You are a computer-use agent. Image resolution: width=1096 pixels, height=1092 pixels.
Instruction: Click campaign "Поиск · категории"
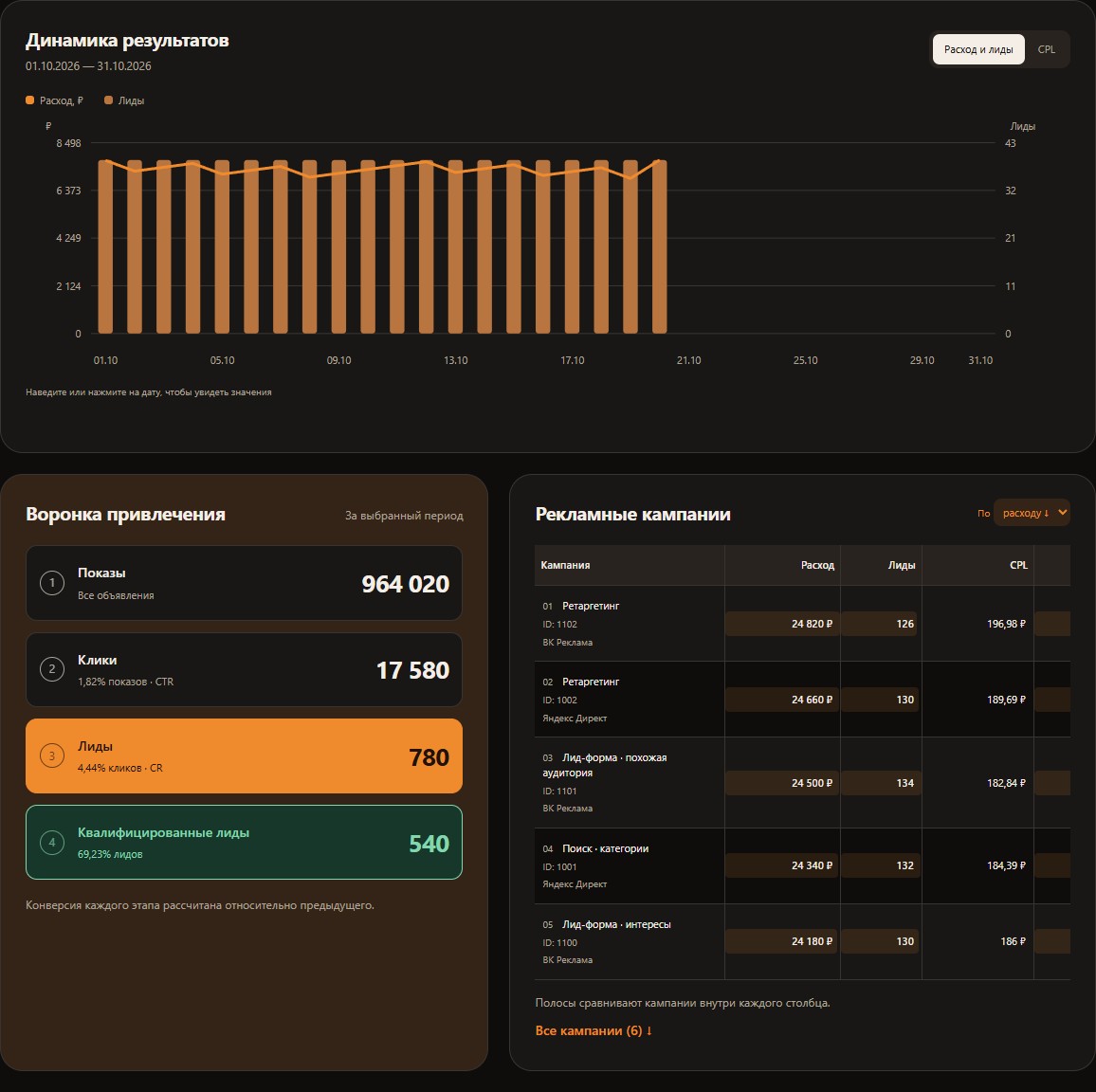coord(605,848)
